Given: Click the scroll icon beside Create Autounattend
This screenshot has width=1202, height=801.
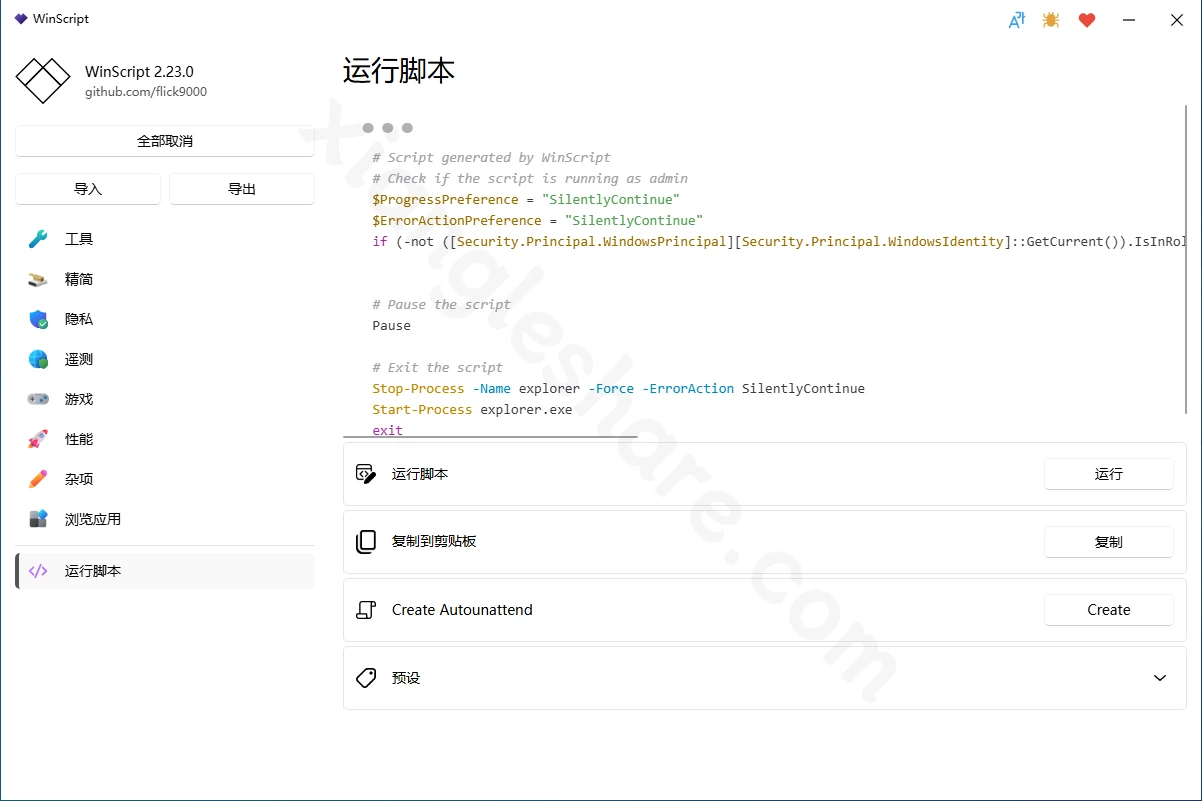Looking at the screenshot, I should 366,610.
